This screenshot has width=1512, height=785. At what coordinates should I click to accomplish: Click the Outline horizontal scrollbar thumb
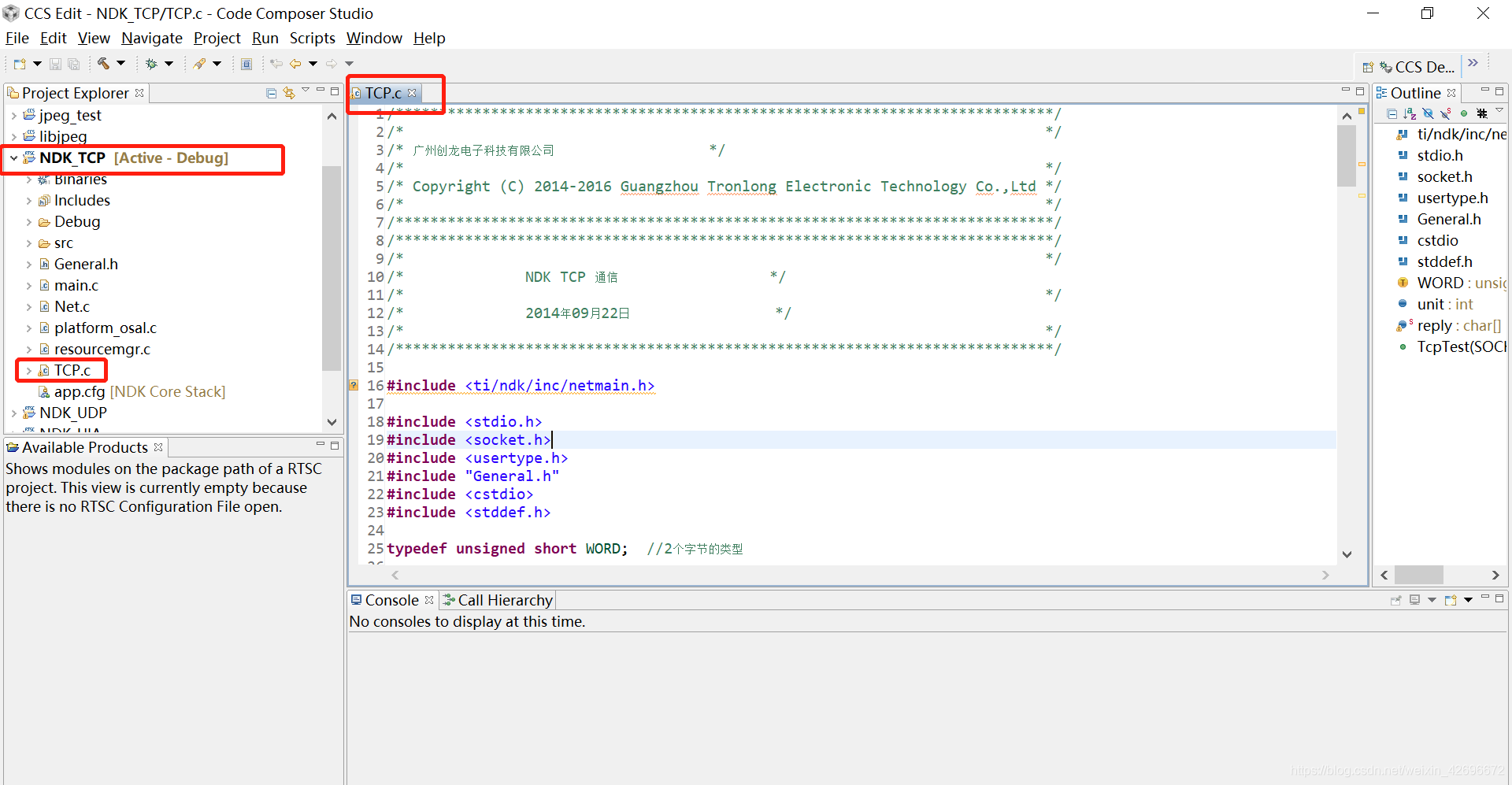[1419, 575]
